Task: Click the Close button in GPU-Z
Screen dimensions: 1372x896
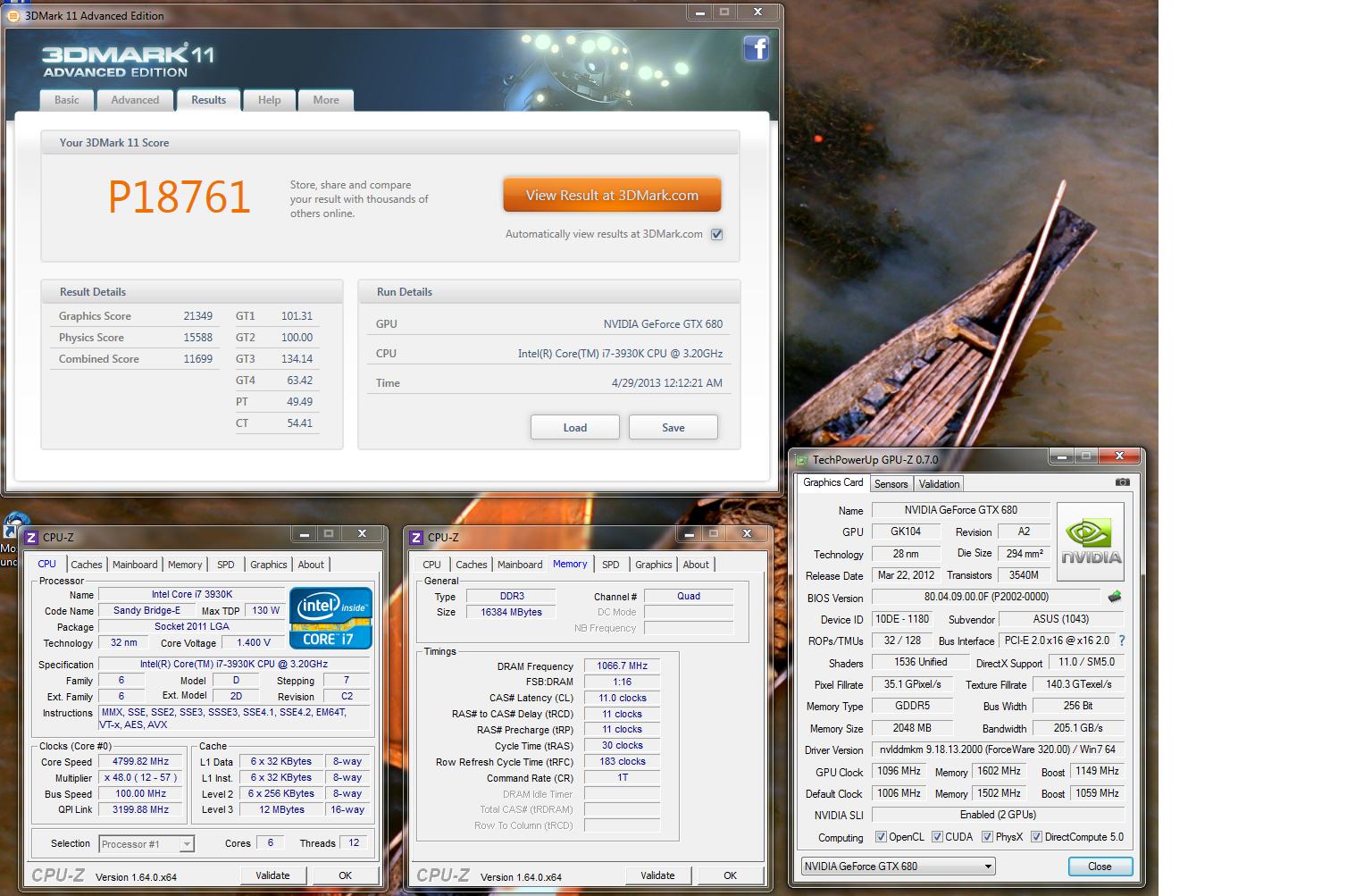Action: (1100, 867)
